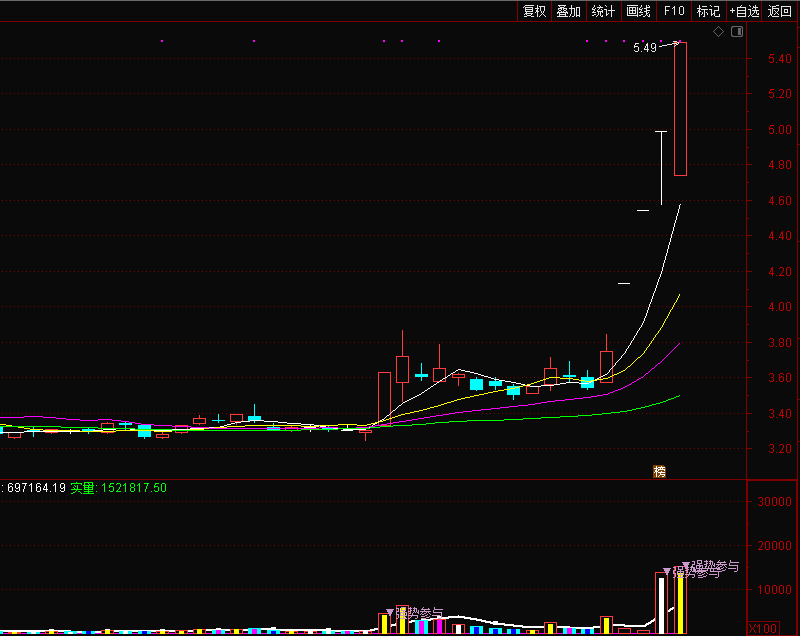This screenshot has height=636, width=800.
Task: Select the 叠加 overlay option
Action: [x=568, y=11]
